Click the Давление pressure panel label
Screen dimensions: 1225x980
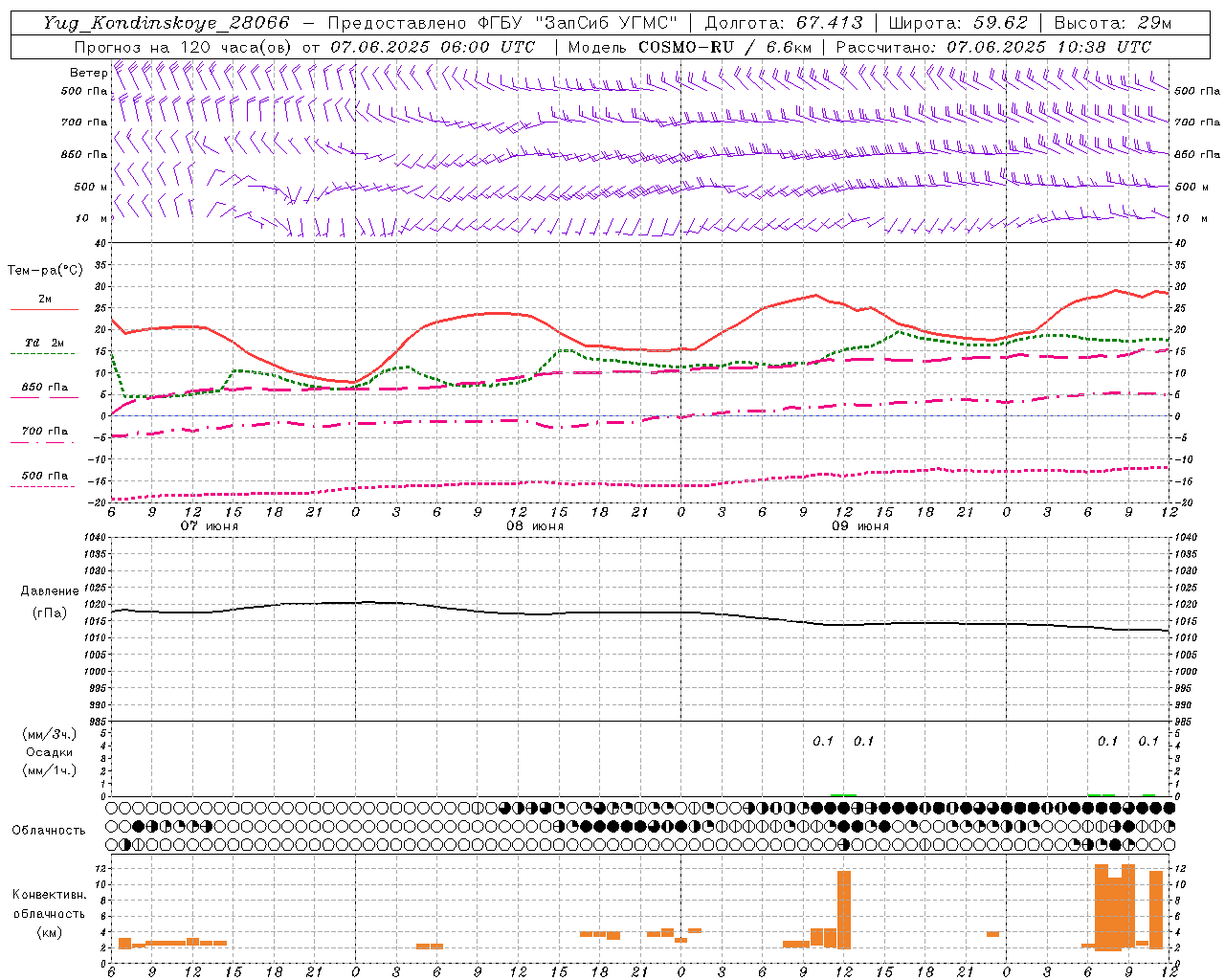[x=50, y=591]
